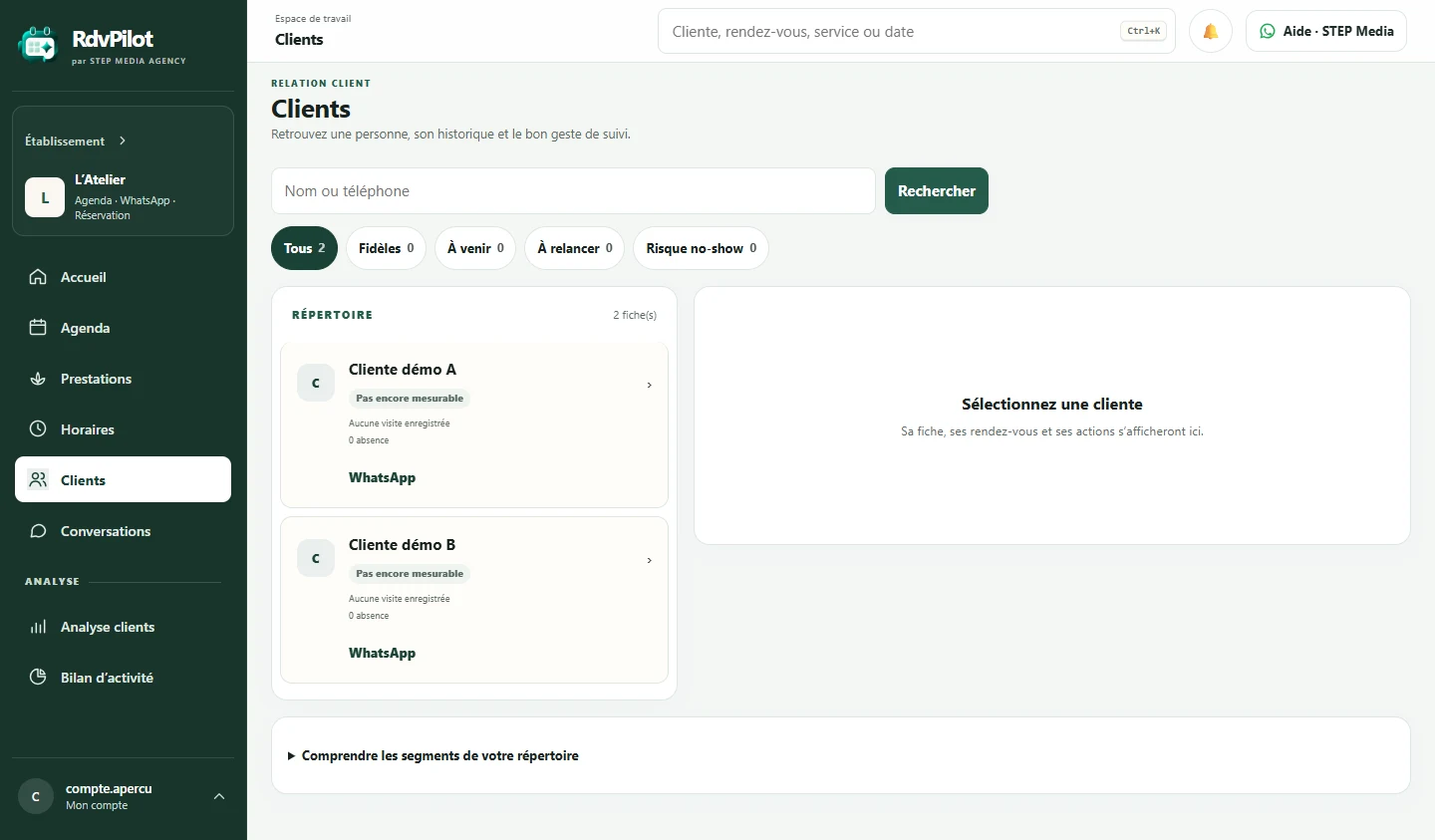Click the Clients people icon

(x=38, y=479)
